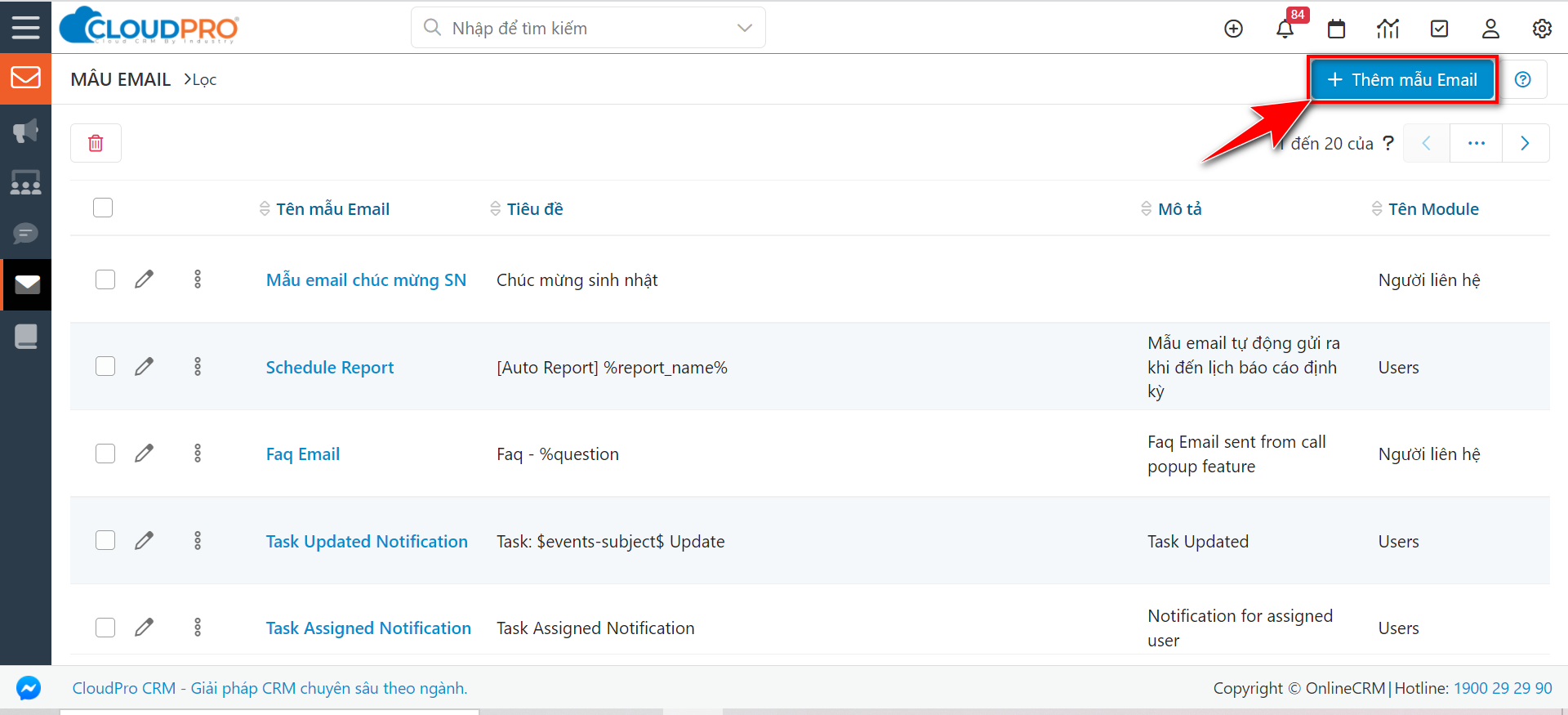1568x715 pixels.
Task: Open the reports chart icon
Action: tap(1388, 29)
